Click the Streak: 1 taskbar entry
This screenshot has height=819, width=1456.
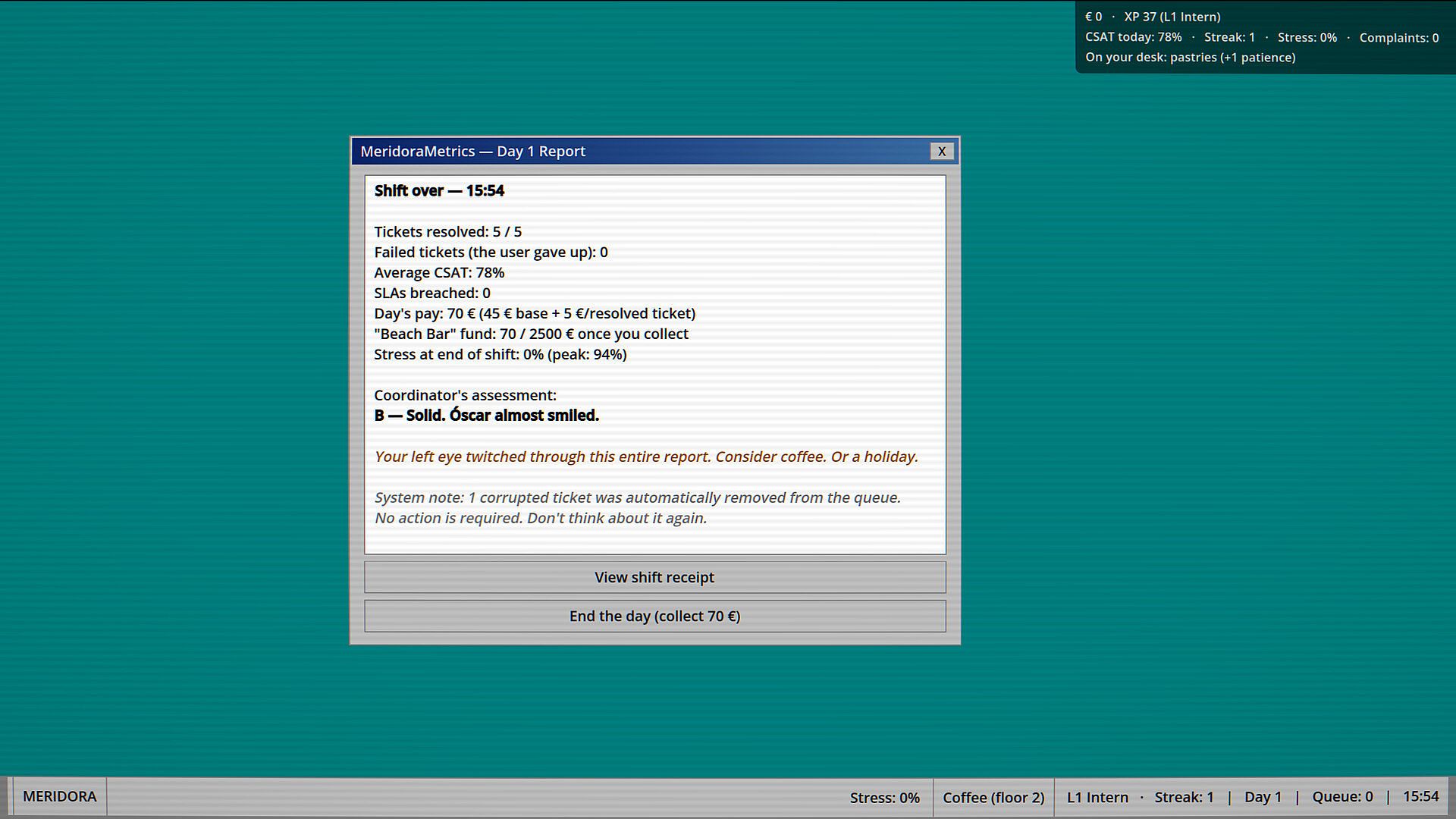click(x=1184, y=797)
